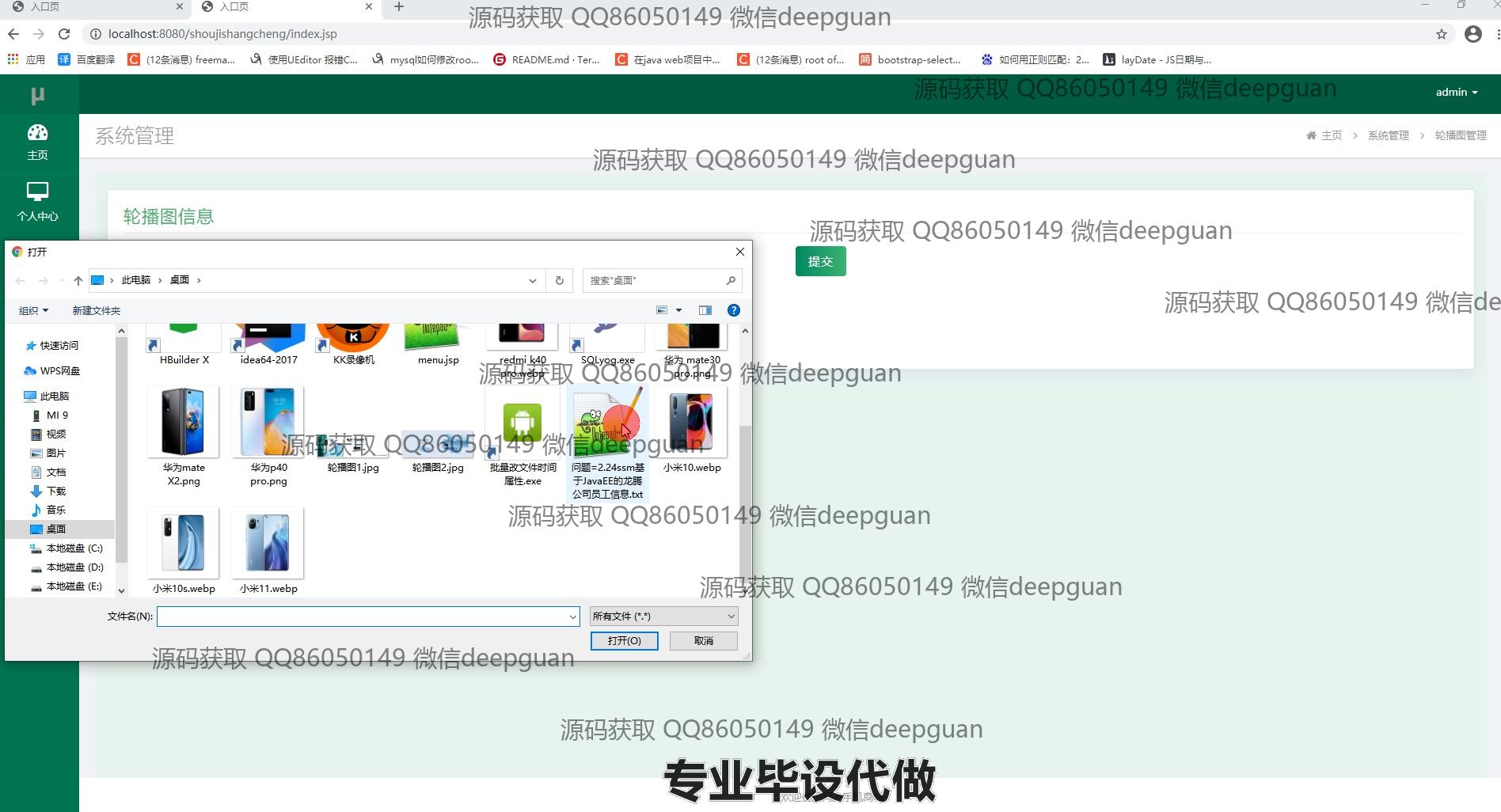
Task: Toggle the preview pane icon
Action: [x=705, y=310]
